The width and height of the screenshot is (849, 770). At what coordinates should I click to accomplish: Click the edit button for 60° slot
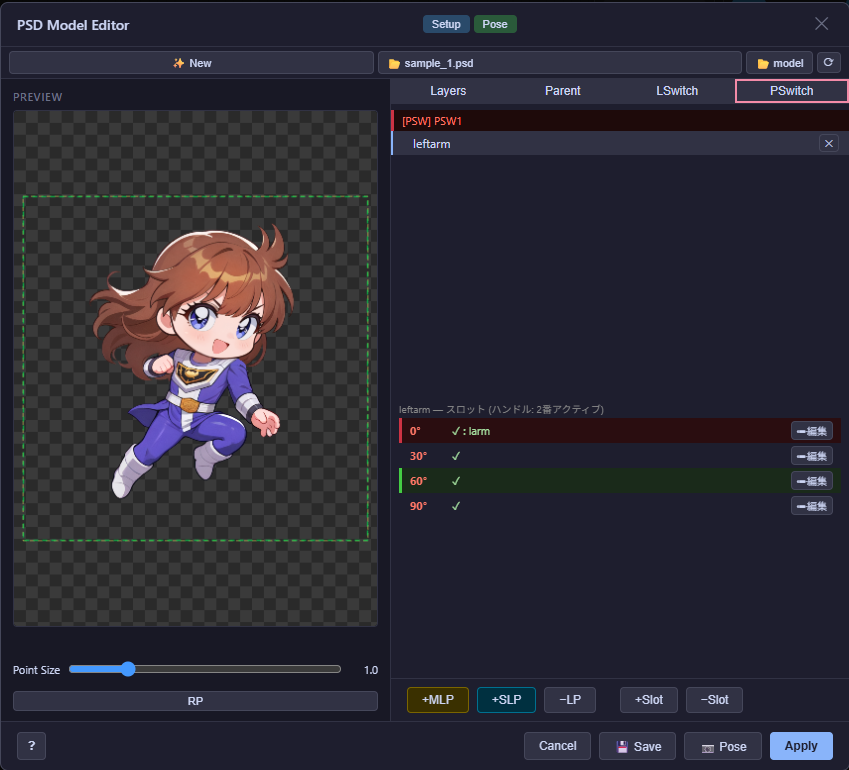coord(812,481)
